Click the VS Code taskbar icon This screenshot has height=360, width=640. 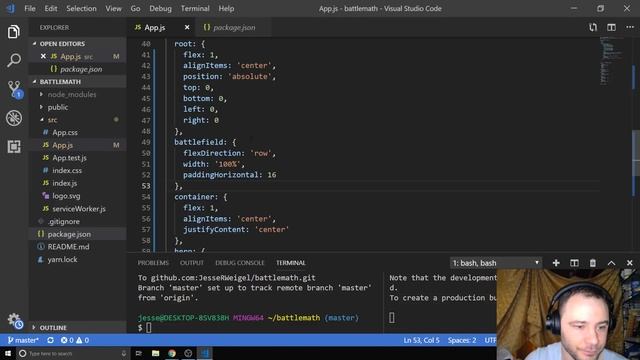[204, 353]
